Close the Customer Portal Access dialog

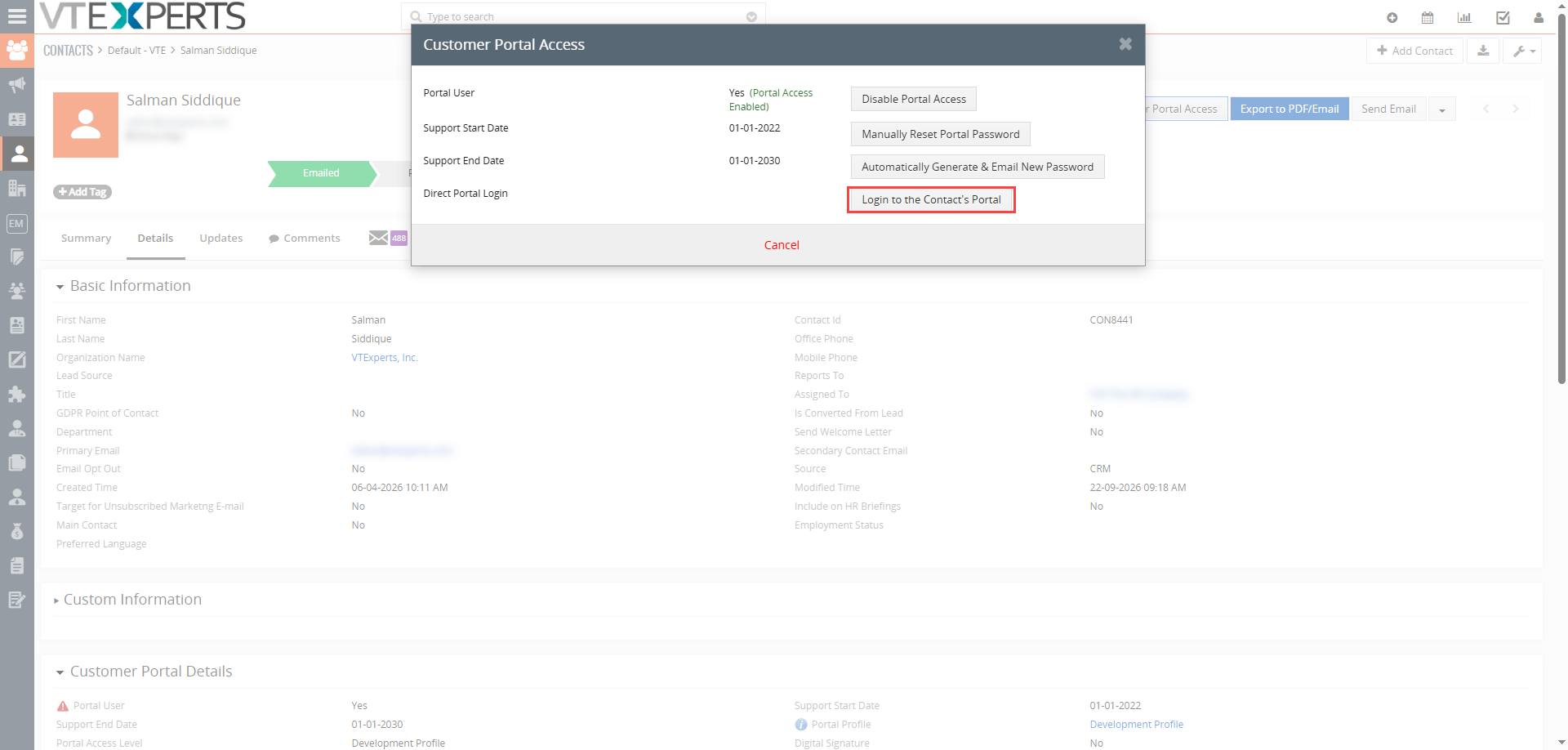1125,44
